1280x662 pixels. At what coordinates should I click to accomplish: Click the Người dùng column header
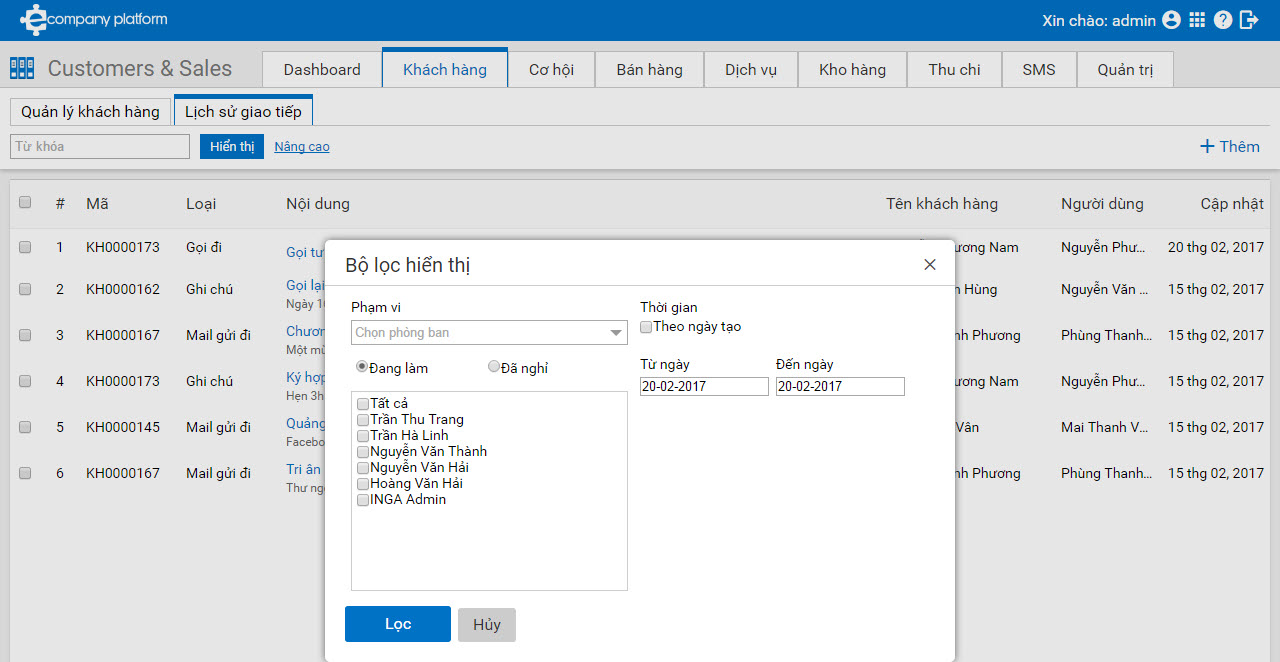[x=1102, y=204]
